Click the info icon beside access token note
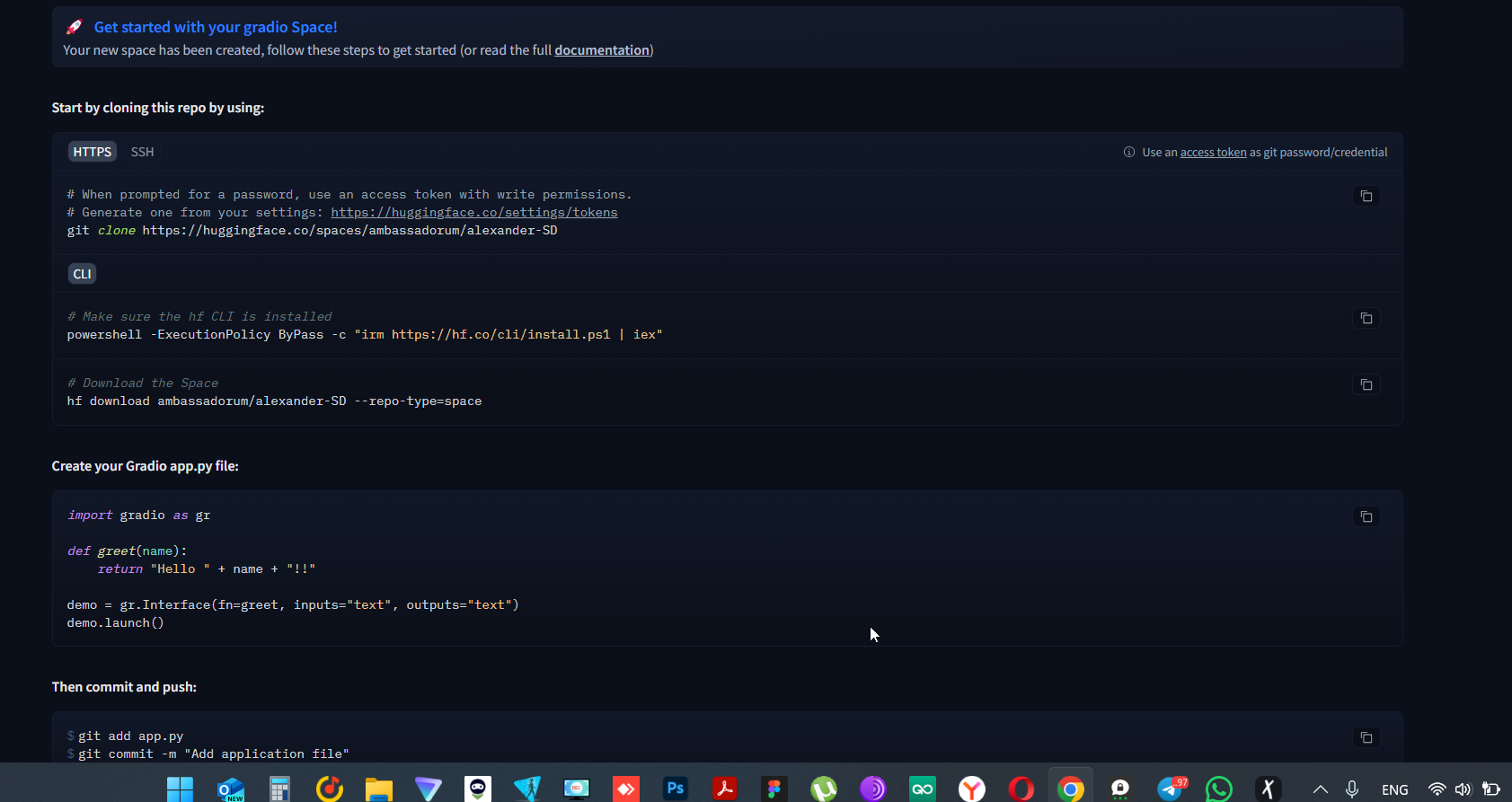 (1129, 152)
